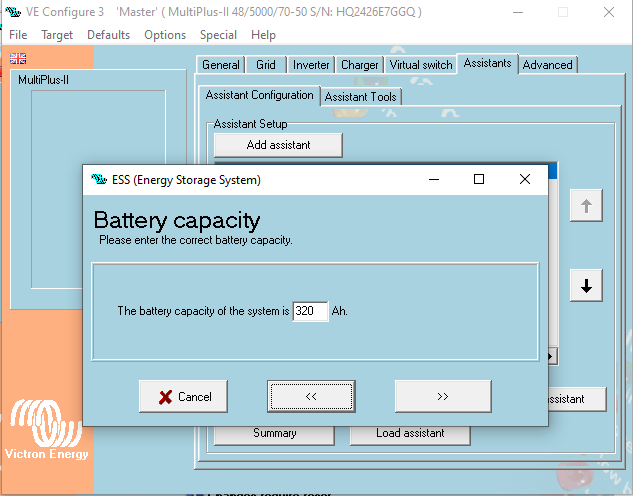Open the Defaults menu

click(x=108, y=34)
